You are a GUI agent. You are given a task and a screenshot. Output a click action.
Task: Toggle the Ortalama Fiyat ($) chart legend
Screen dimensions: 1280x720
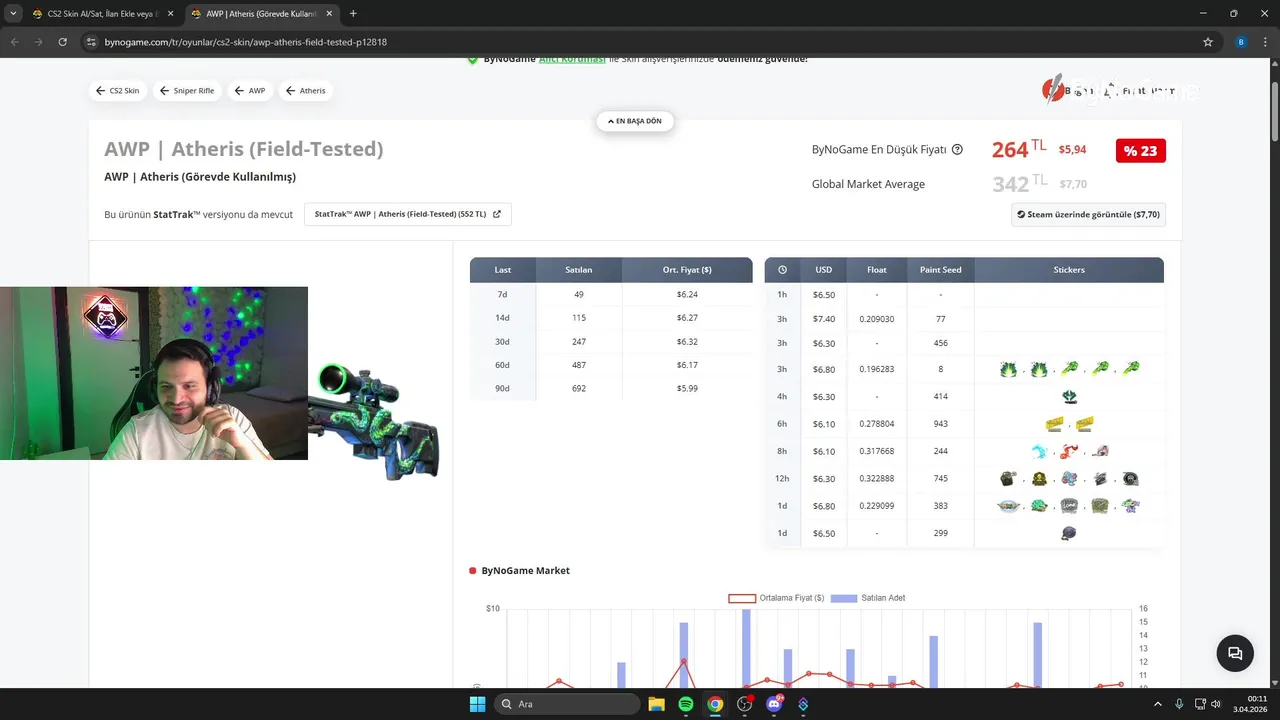[x=776, y=598]
